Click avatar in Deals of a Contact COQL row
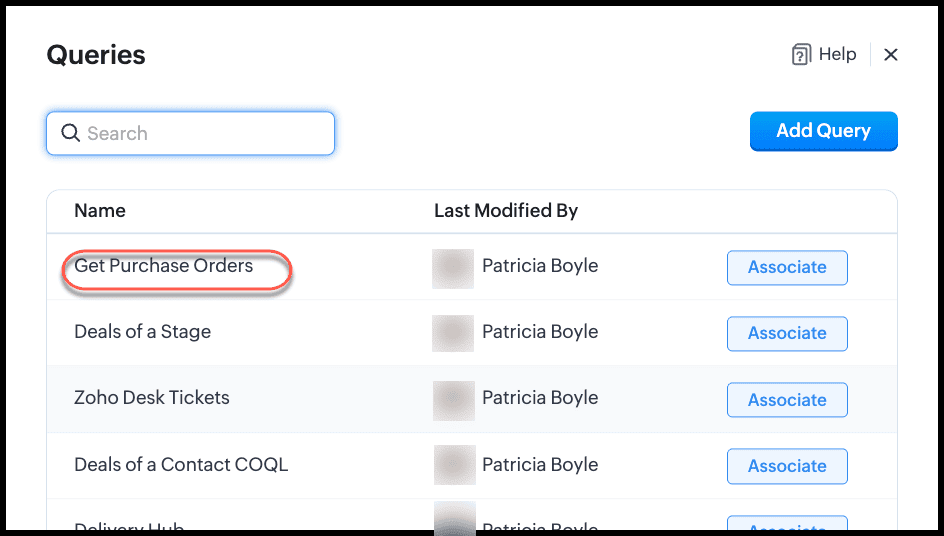Screen dimensions: 944x536 (x=454, y=465)
